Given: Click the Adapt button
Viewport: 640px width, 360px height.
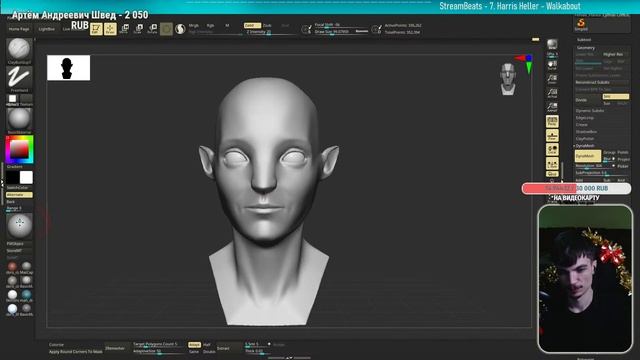Looking at the screenshot, I should coord(194,345).
